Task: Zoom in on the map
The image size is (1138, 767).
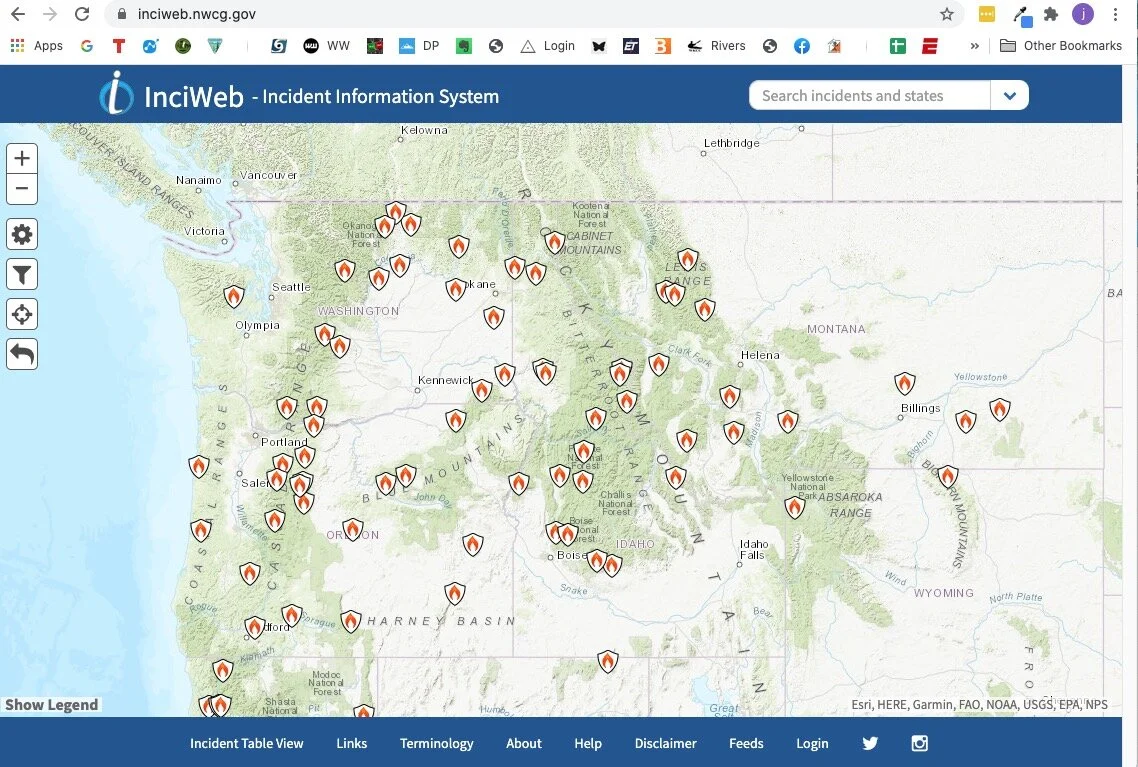Action: point(22,157)
